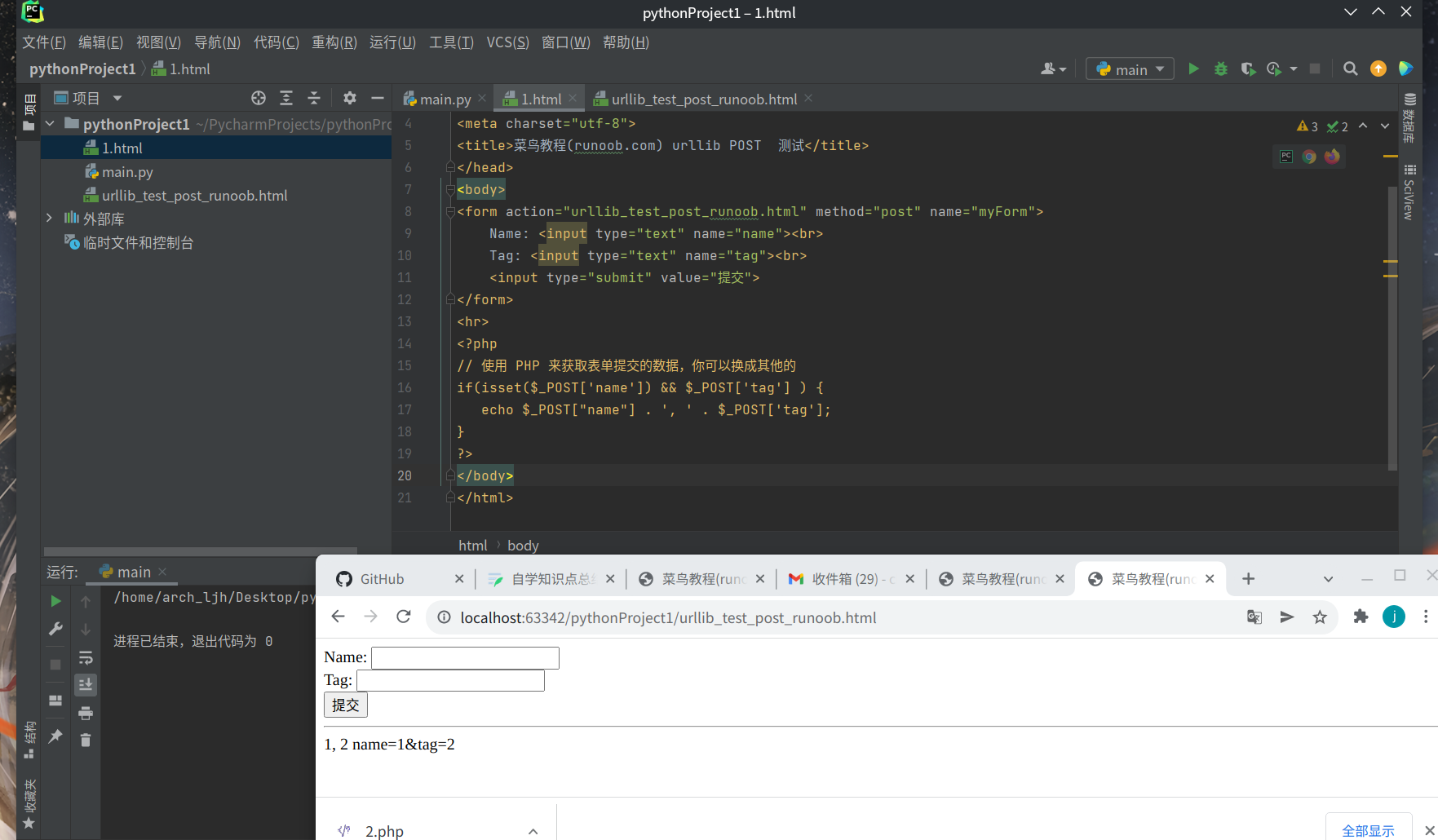Run the main configuration with green play icon
Screen dimensions: 1438x840
1193,69
